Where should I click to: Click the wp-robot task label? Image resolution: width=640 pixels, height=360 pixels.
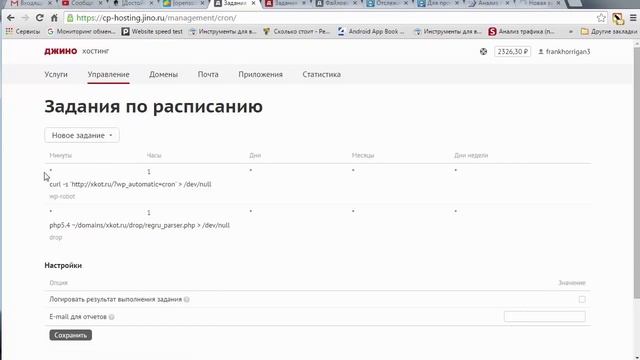coord(62,196)
